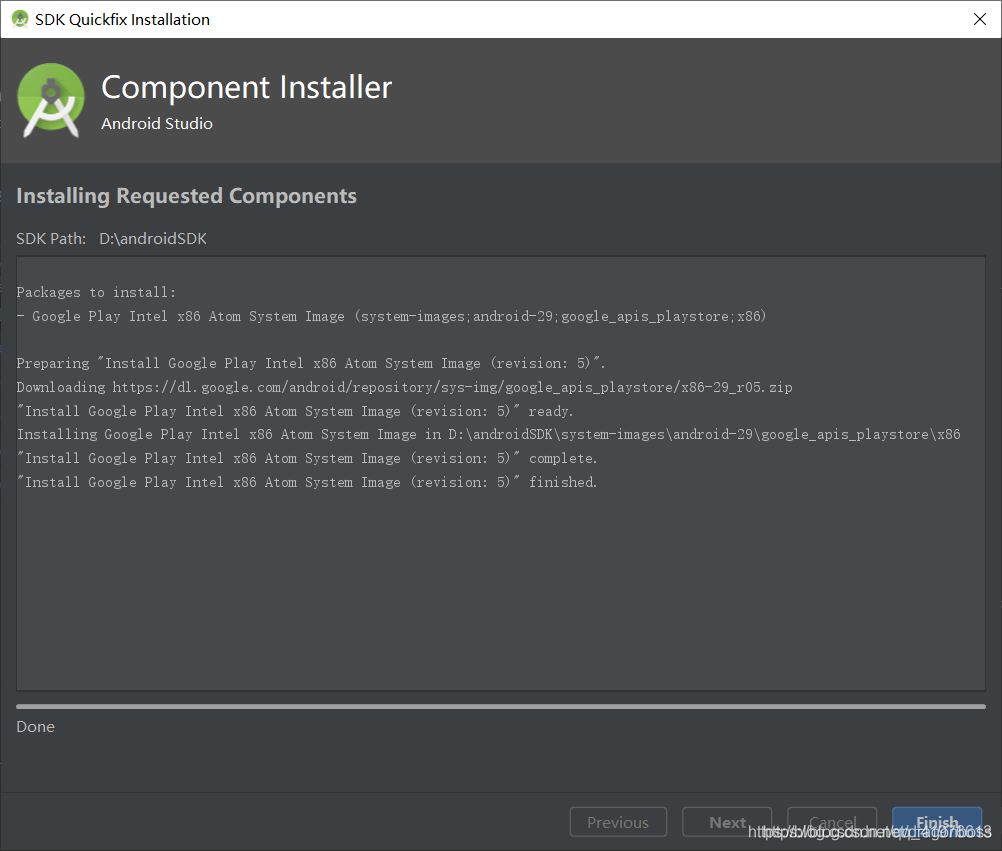The width and height of the screenshot is (1002, 851).
Task: Click the 'SDK Quickfix Installation' window title
Action: coord(122,20)
